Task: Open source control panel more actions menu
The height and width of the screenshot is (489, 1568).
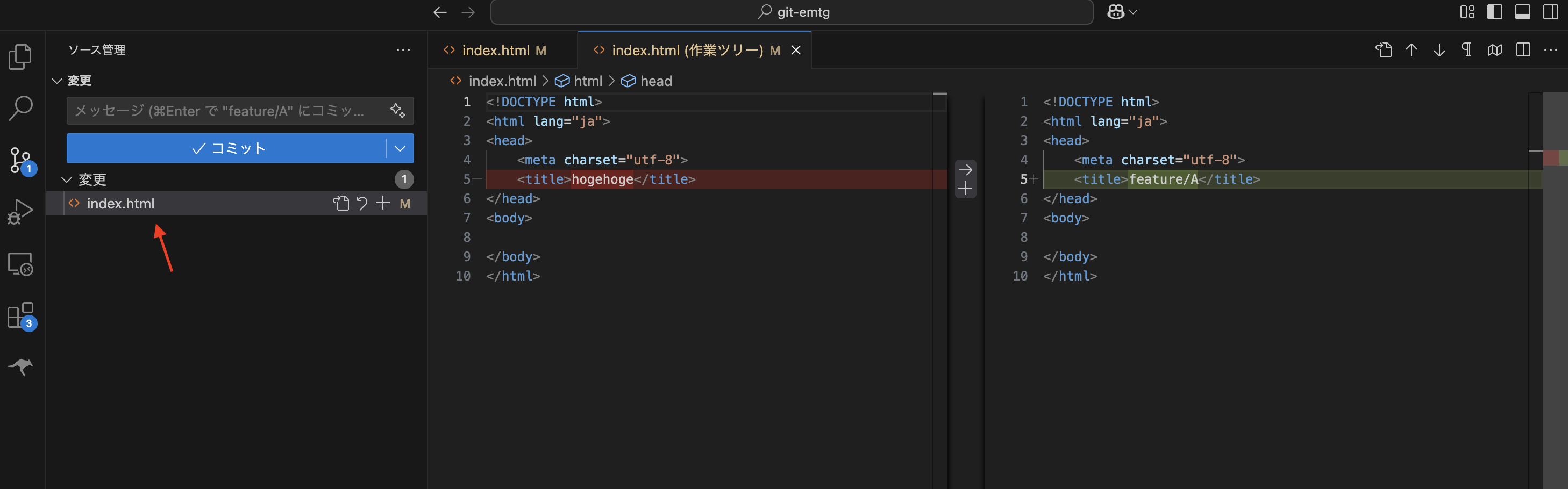Action: (x=403, y=50)
